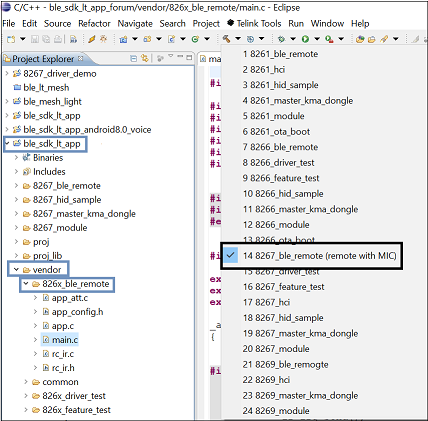Close the Project Explorer view tab

pos(80,58)
